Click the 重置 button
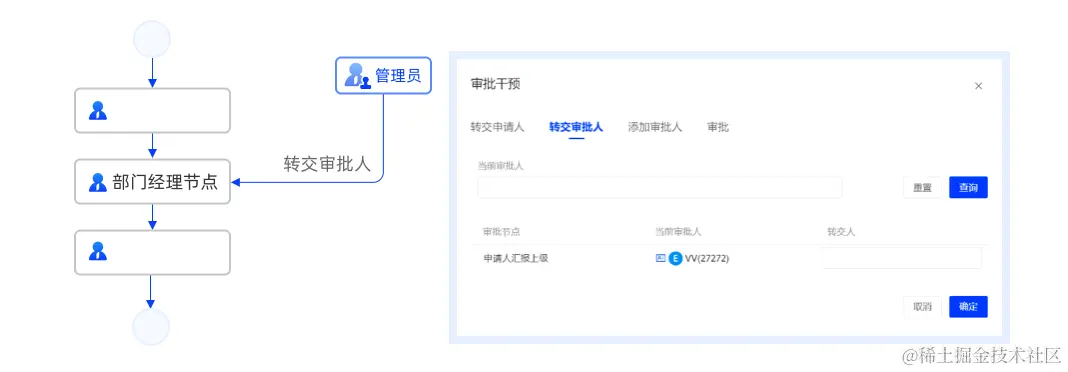The image size is (1068, 372). [922, 187]
